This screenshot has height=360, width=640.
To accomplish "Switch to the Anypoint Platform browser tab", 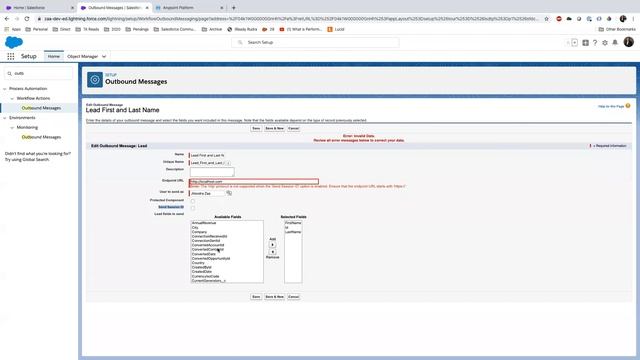I will [x=189, y=7].
